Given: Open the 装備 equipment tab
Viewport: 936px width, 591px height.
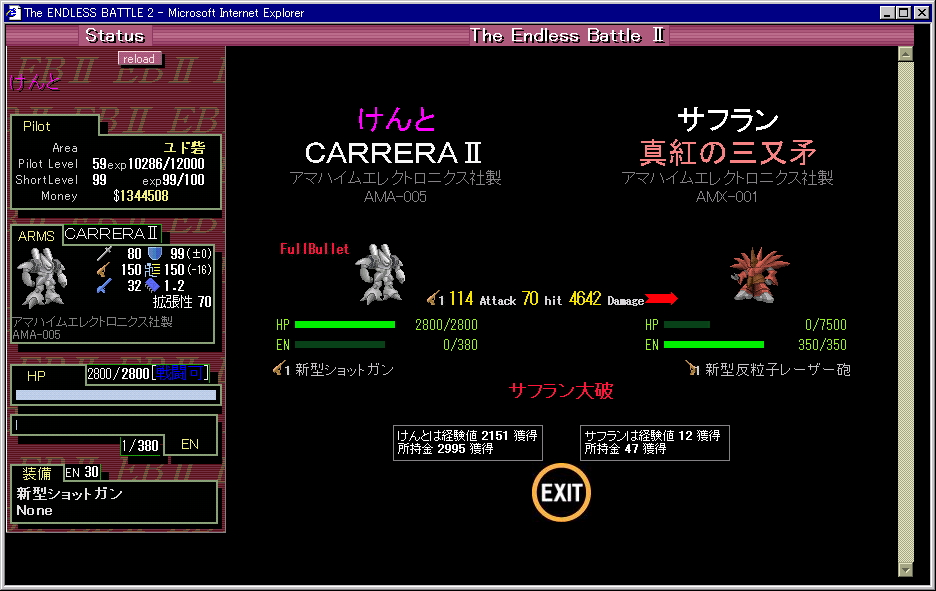Looking at the screenshot, I should (x=37, y=472).
